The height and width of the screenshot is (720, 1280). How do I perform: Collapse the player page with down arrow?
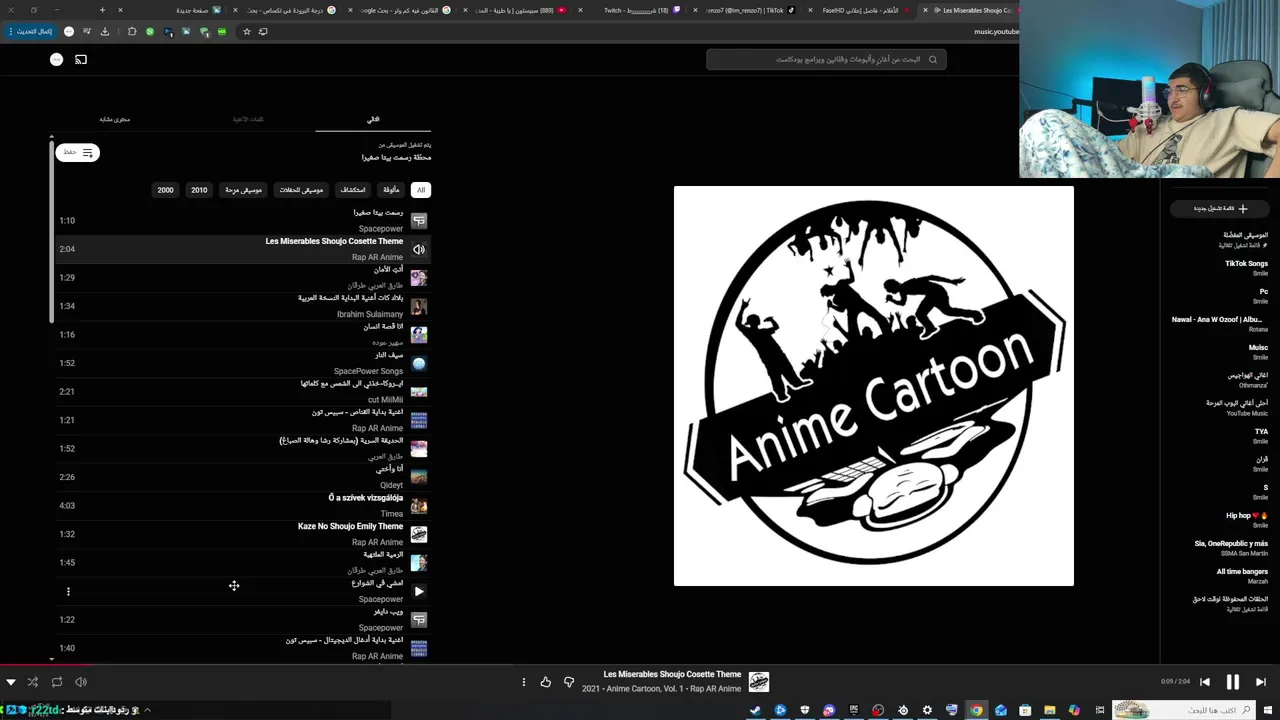point(10,682)
